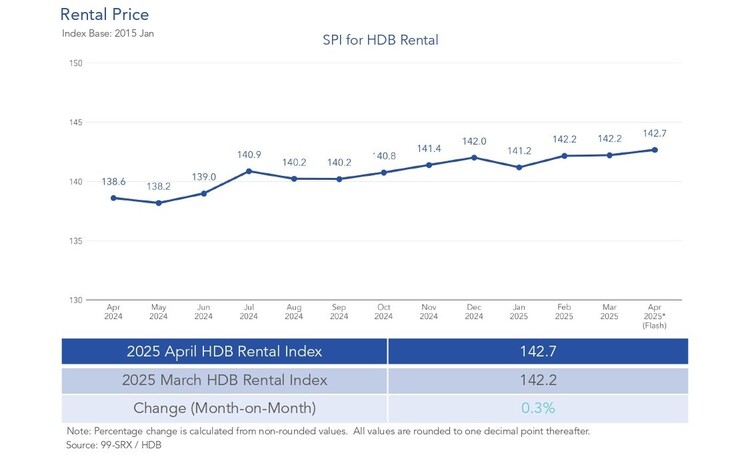Viewport: 750px width, 455px height.
Task: Click the 141.4 data label
Action: tap(429, 149)
